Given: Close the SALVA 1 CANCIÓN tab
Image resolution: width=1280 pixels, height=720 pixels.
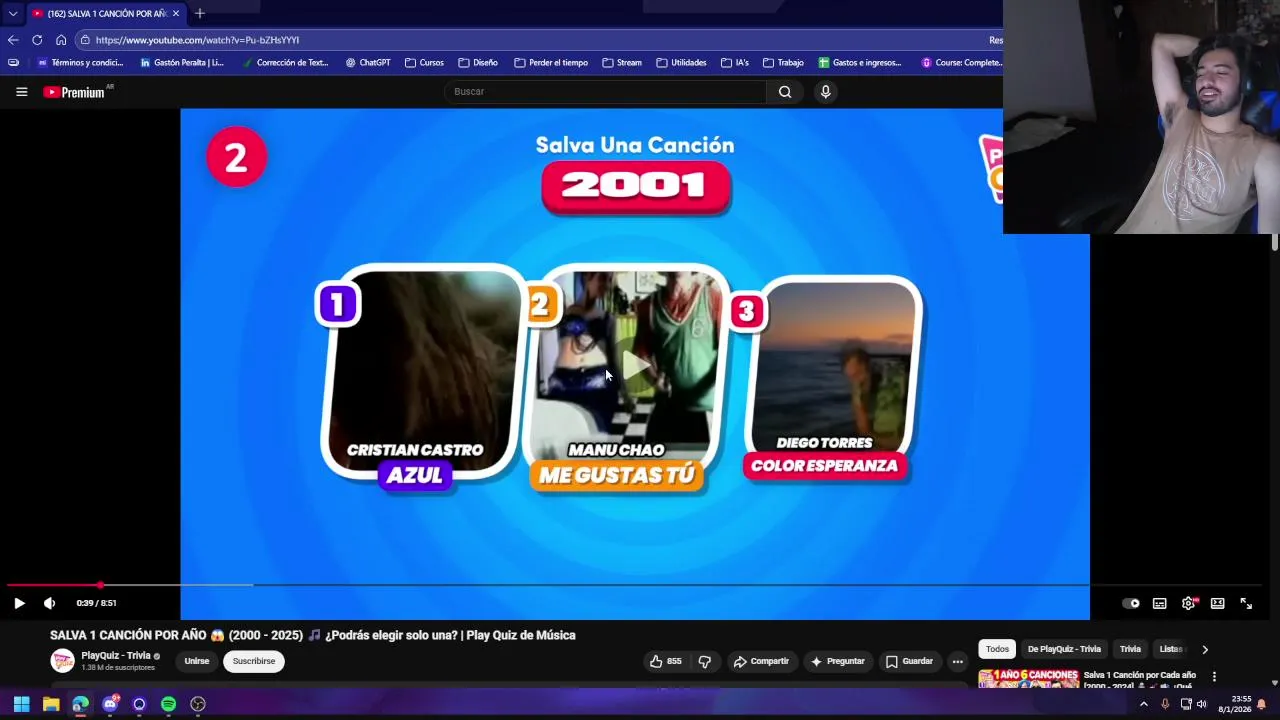Looking at the screenshot, I should [176, 13].
